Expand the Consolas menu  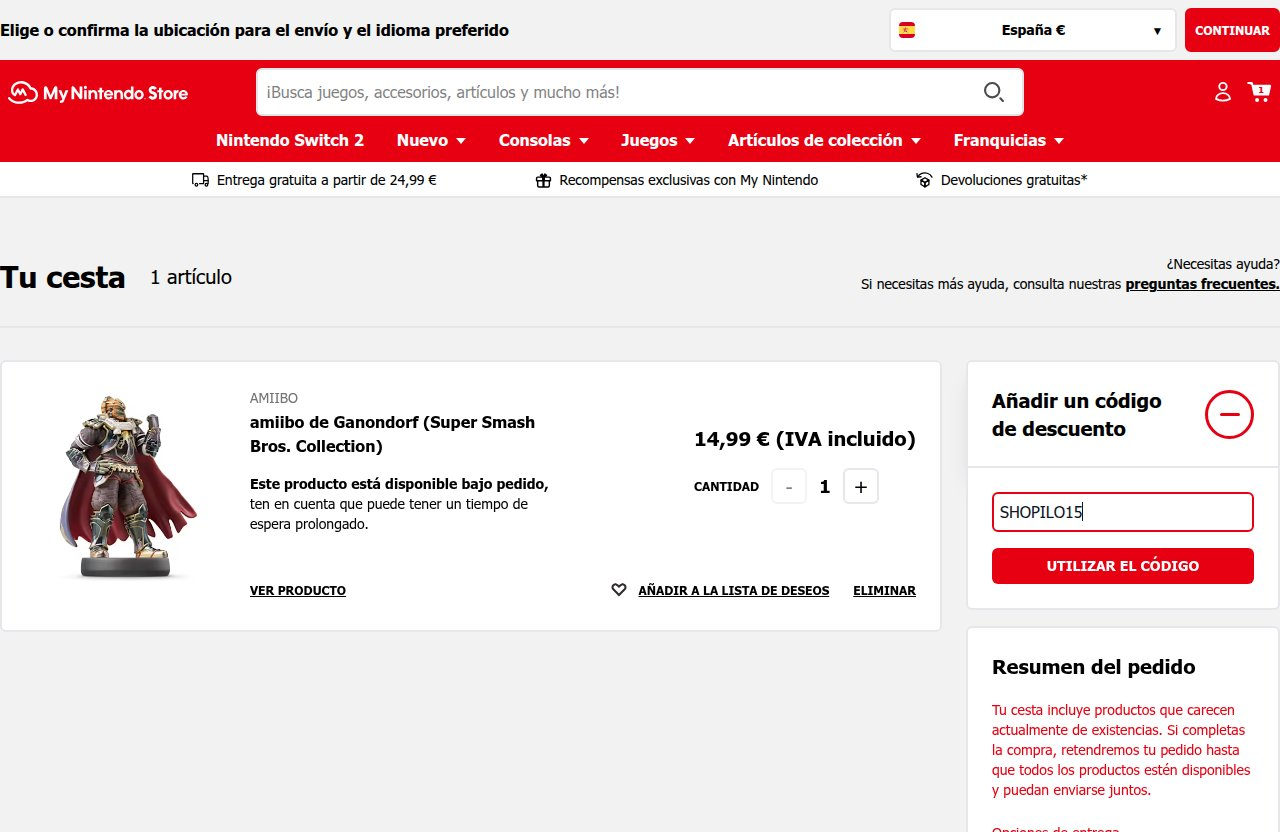[x=543, y=140]
